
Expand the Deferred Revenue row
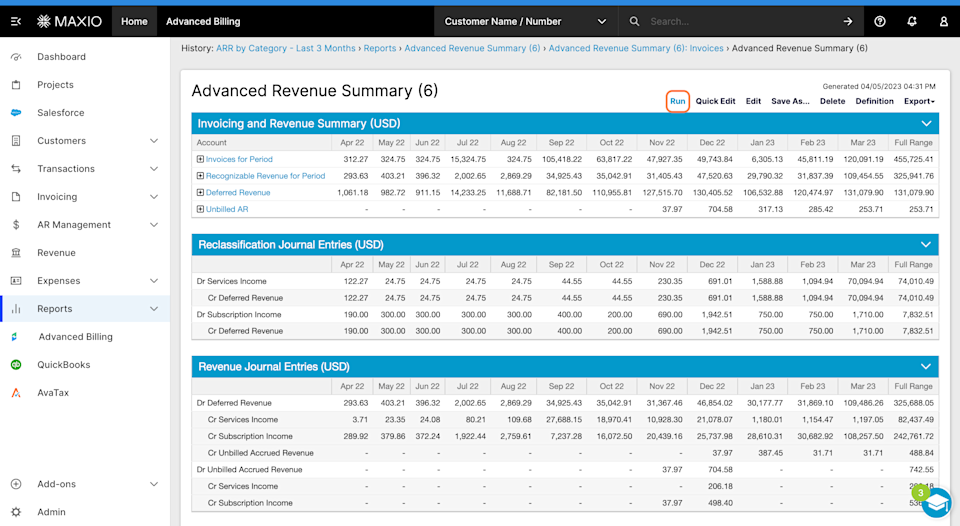click(x=200, y=192)
